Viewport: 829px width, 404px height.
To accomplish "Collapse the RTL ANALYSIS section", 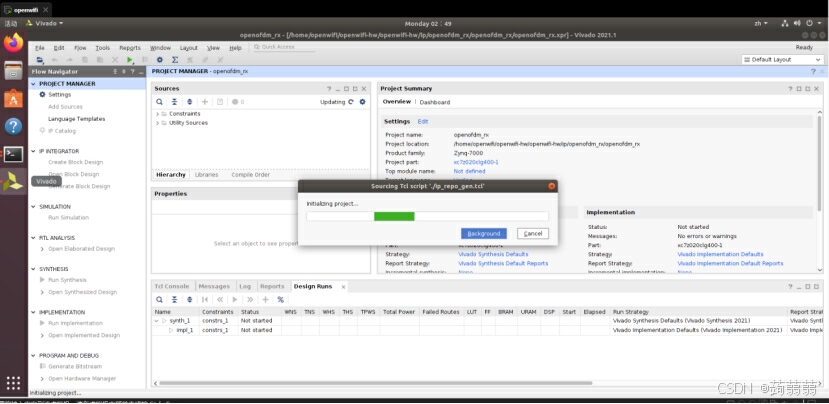I will tap(34, 238).
